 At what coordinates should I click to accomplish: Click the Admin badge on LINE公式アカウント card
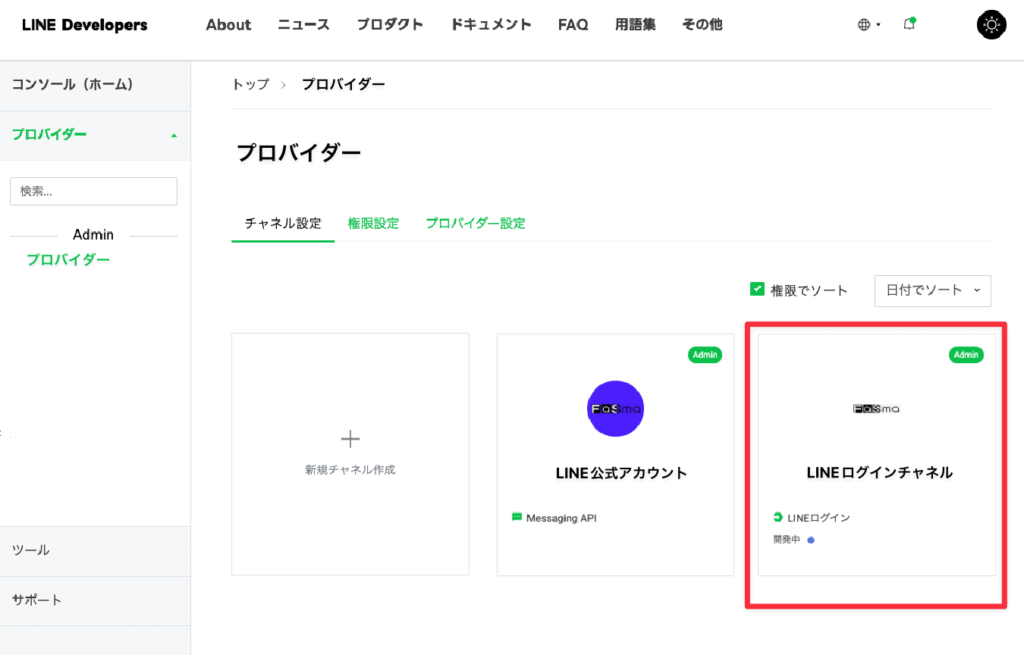point(704,355)
